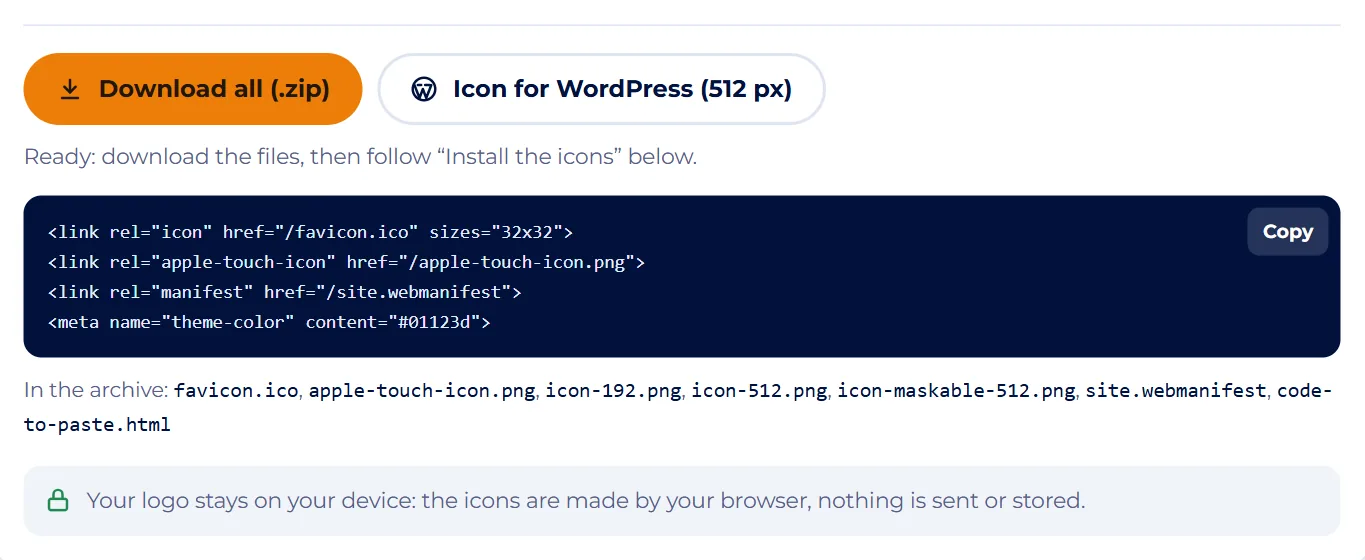Copy the HTML code snippet

[x=1287, y=231]
